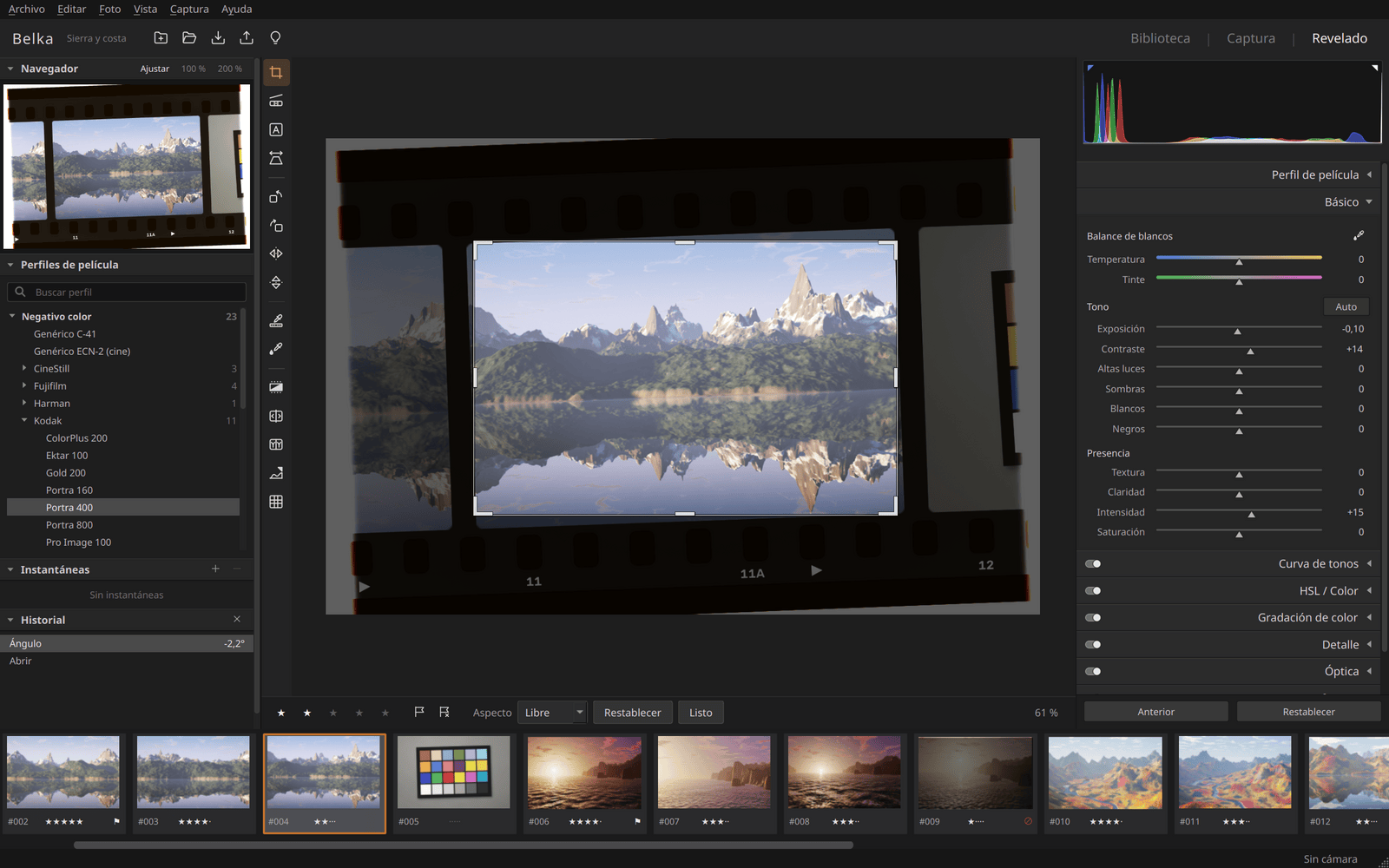The width and height of the screenshot is (1389, 868).
Task: Toggle the Óptica panel switch
Action: point(1093,671)
